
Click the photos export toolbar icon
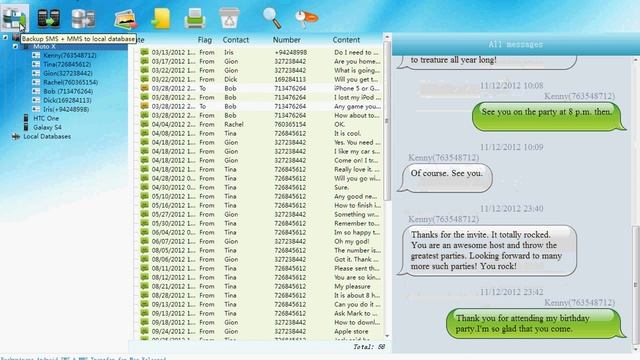coord(125,19)
